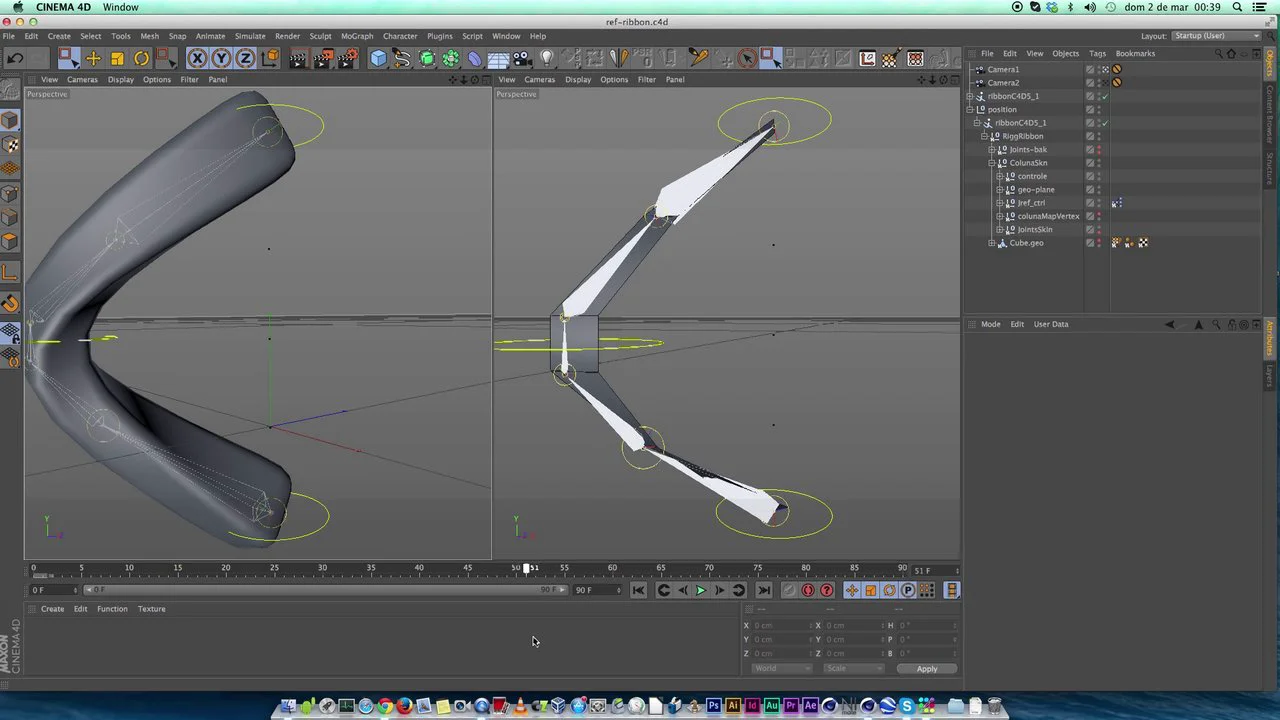Expand the controle node
The height and width of the screenshot is (720, 1280).
999,176
